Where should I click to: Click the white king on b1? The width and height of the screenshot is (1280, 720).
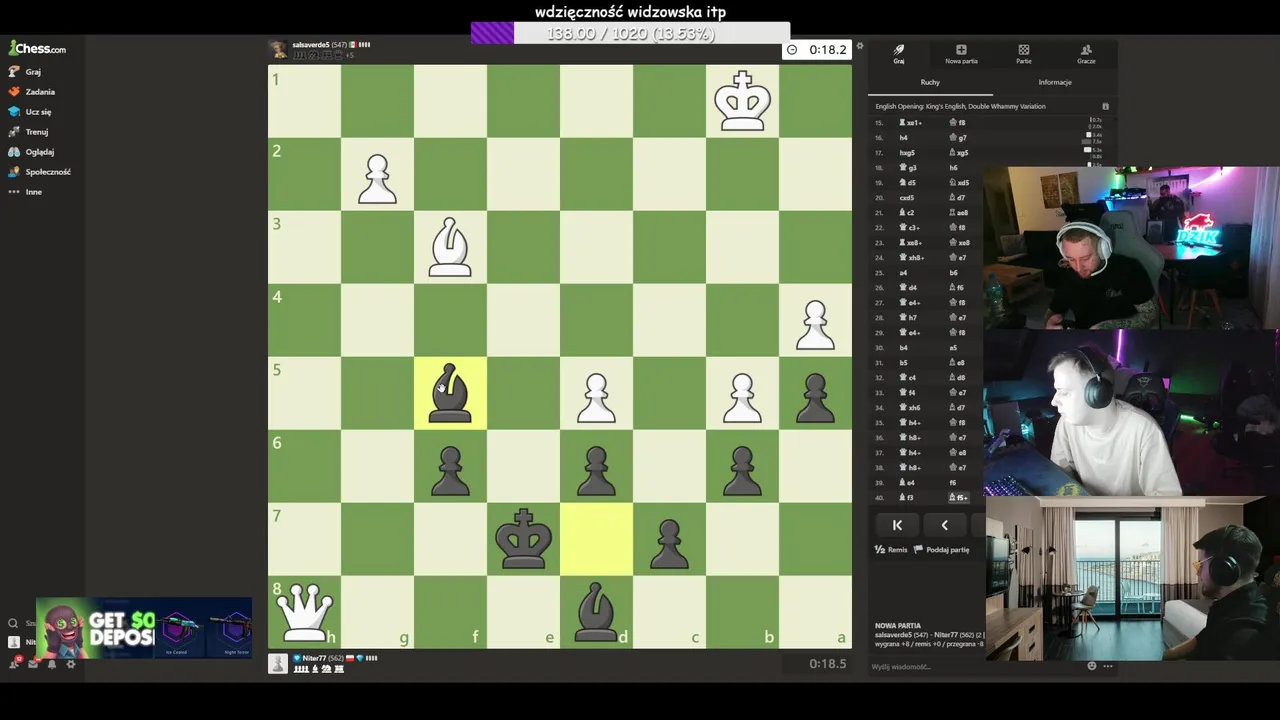742,101
